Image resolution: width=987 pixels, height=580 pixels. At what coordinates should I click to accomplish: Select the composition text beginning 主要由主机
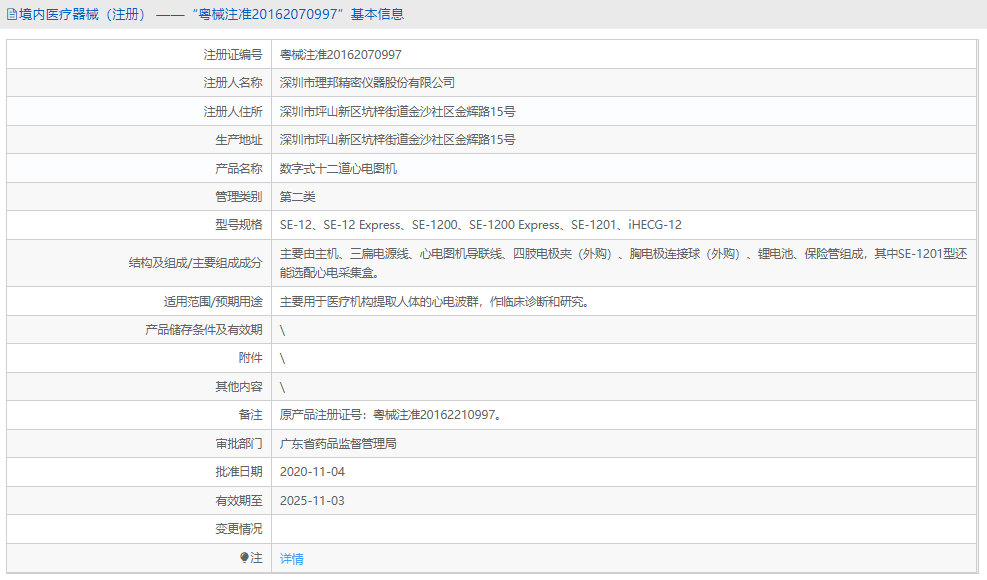pyautogui.click(x=623, y=263)
